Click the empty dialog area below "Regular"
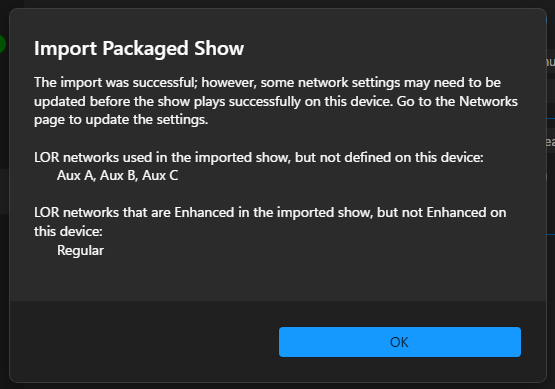Image resolution: width=555 pixels, height=389 pixels. pos(278,280)
